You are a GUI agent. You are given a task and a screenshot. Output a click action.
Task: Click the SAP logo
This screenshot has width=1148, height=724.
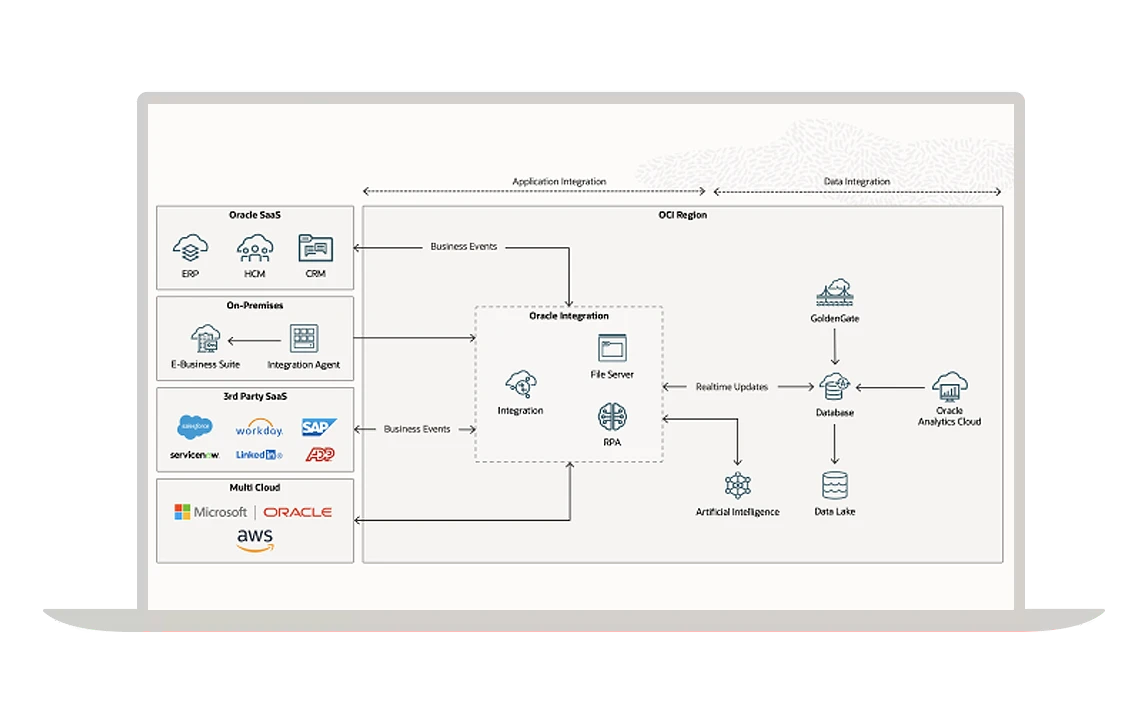(319, 427)
